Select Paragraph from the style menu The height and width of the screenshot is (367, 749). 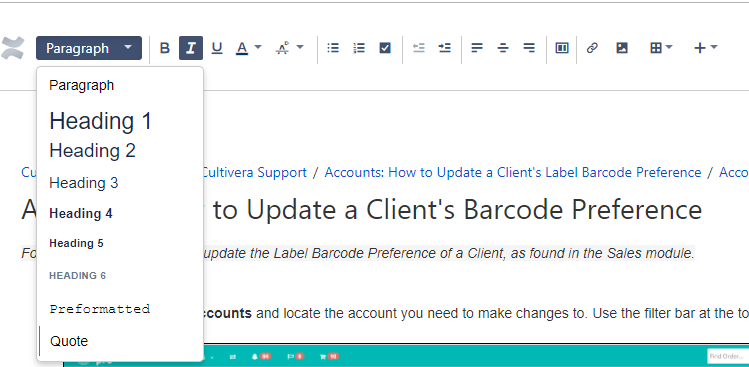(x=82, y=86)
